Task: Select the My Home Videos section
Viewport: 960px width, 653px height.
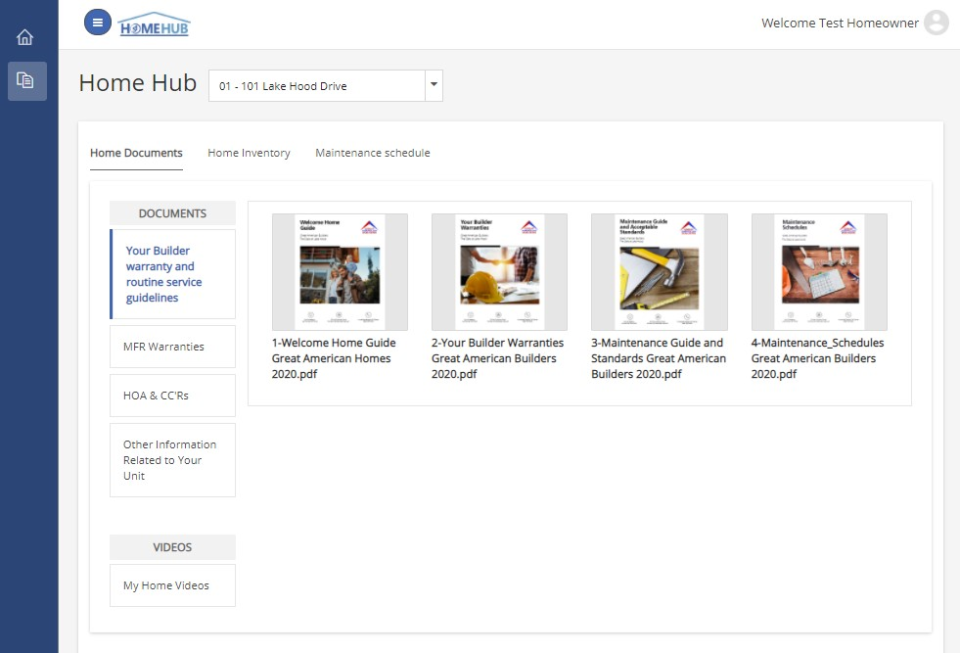Action: (170, 585)
